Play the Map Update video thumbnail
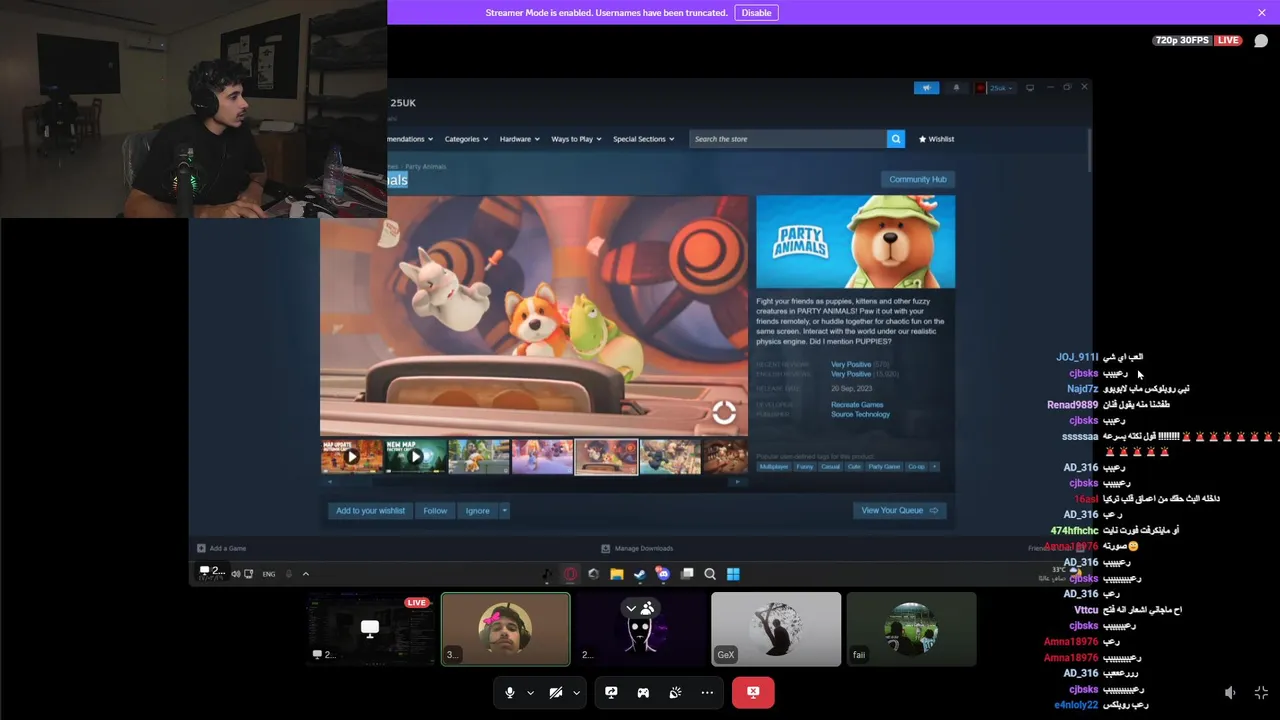Viewport: 1280px width, 720px height. (351, 457)
